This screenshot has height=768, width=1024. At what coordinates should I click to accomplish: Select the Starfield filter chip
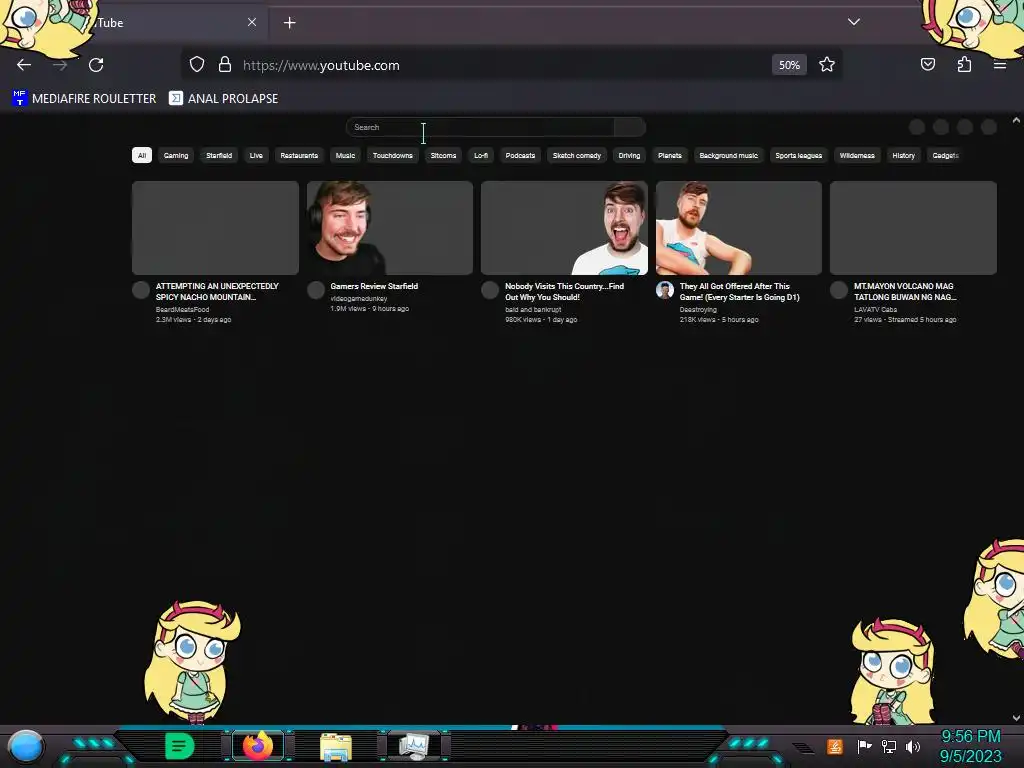click(x=219, y=155)
